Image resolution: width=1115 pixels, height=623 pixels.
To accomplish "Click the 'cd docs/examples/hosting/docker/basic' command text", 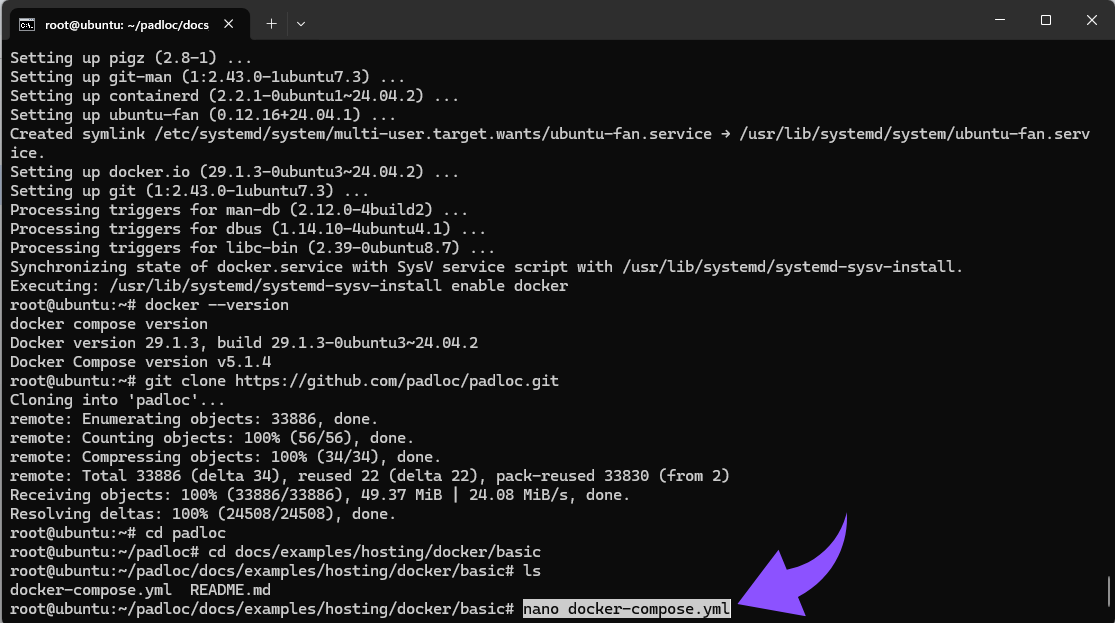I will tap(374, 552).
